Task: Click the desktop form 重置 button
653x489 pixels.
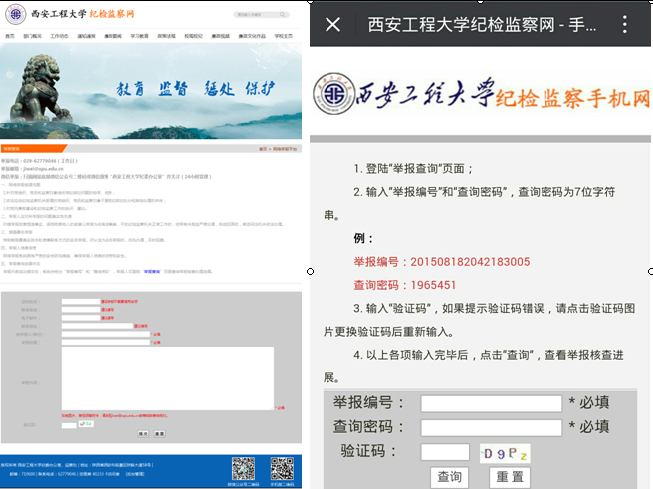Action: point(160,434)
